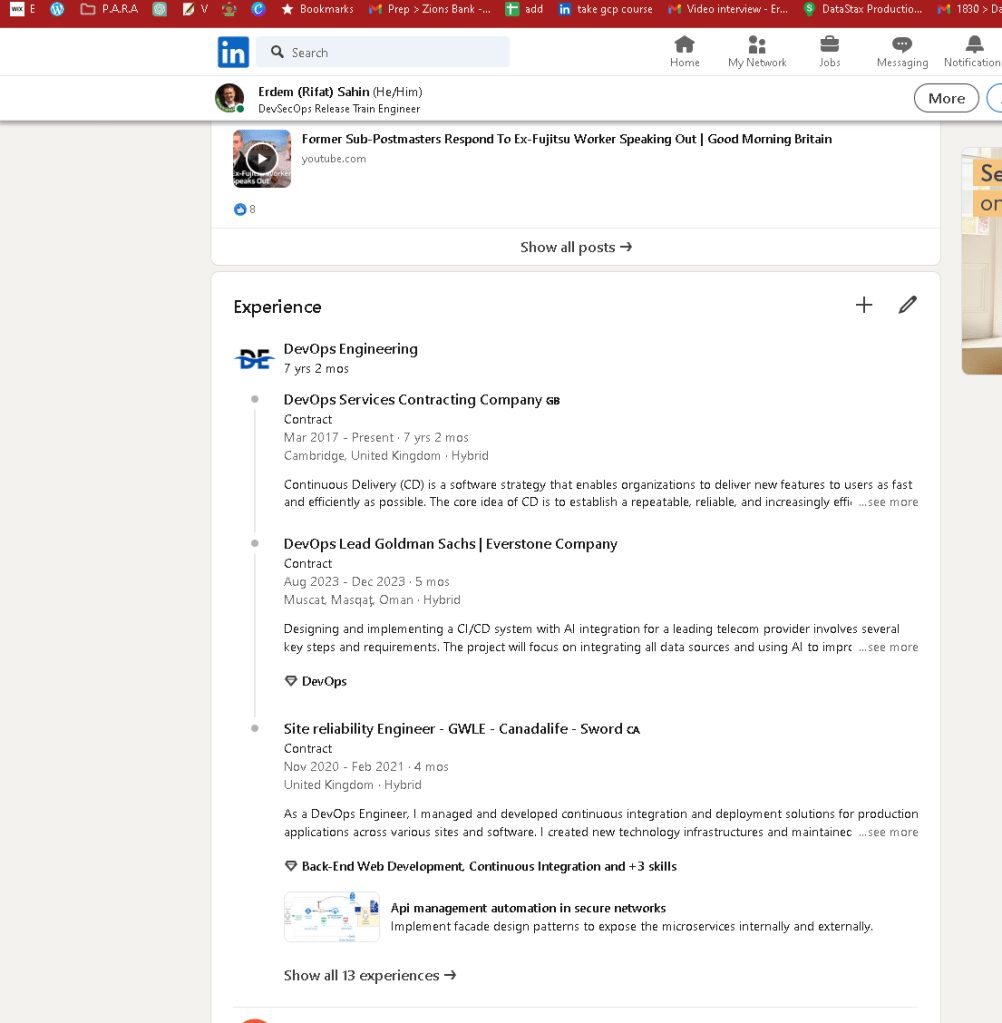Click 'DevOps Lead Goldman Sachs | Everstone Company' title
This screenshot has width=1002, height=1023.
pos(450,544)
